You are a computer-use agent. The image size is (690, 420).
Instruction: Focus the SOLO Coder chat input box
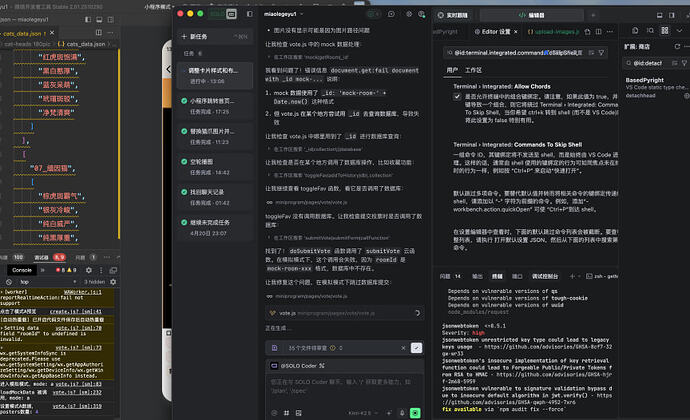(x=344, y=387)
